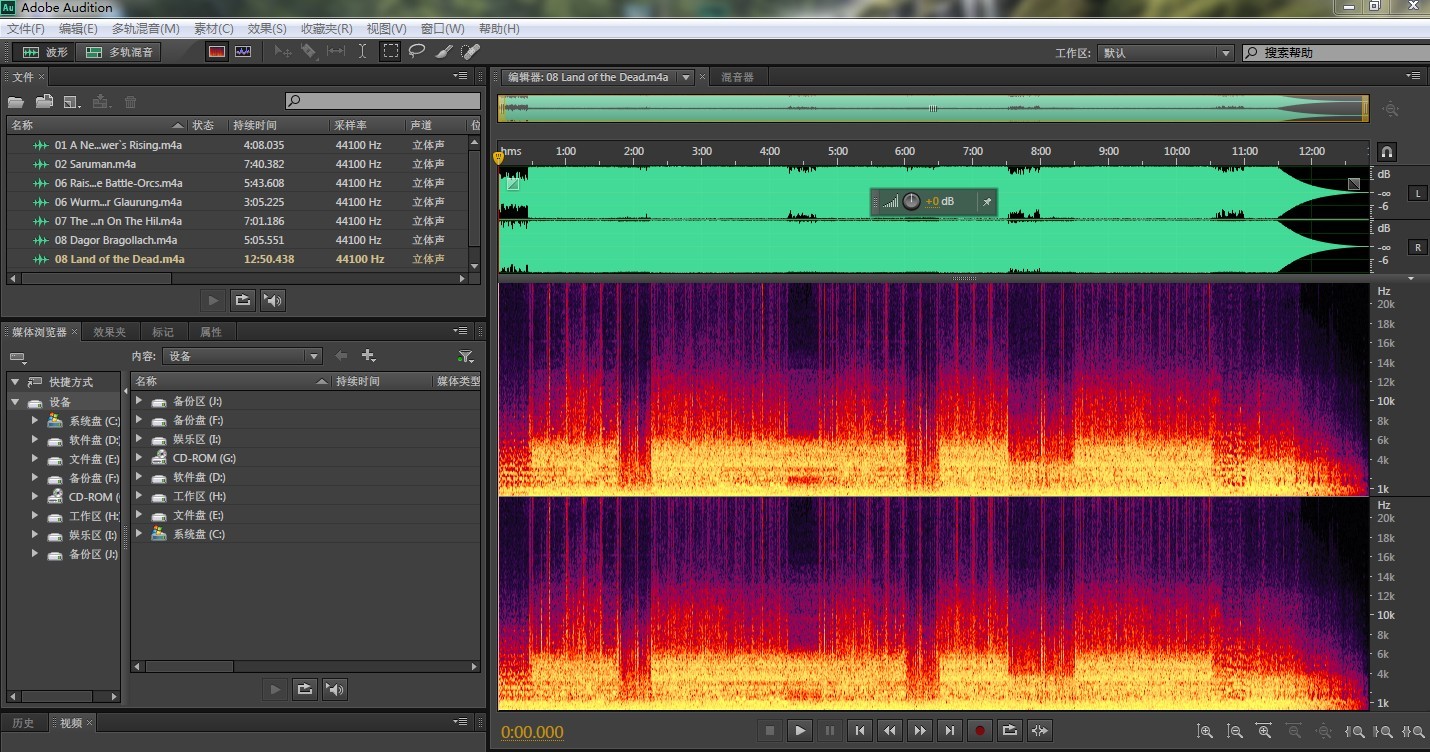
Task: Expand the 备份区 (J:) drive entry
Action: 139,401
